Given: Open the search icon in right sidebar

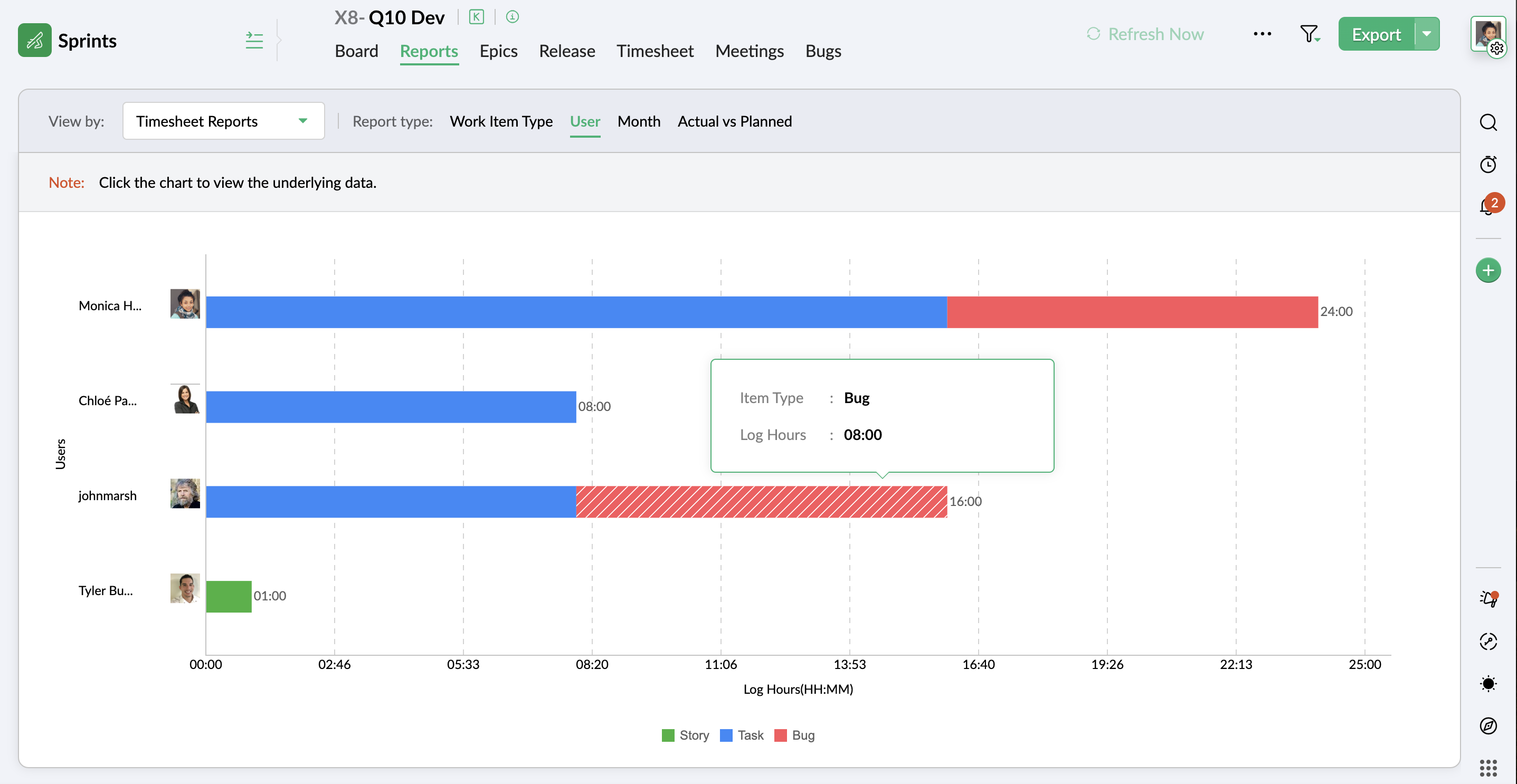Looking at the screenshot, I should coord(1487,122).
